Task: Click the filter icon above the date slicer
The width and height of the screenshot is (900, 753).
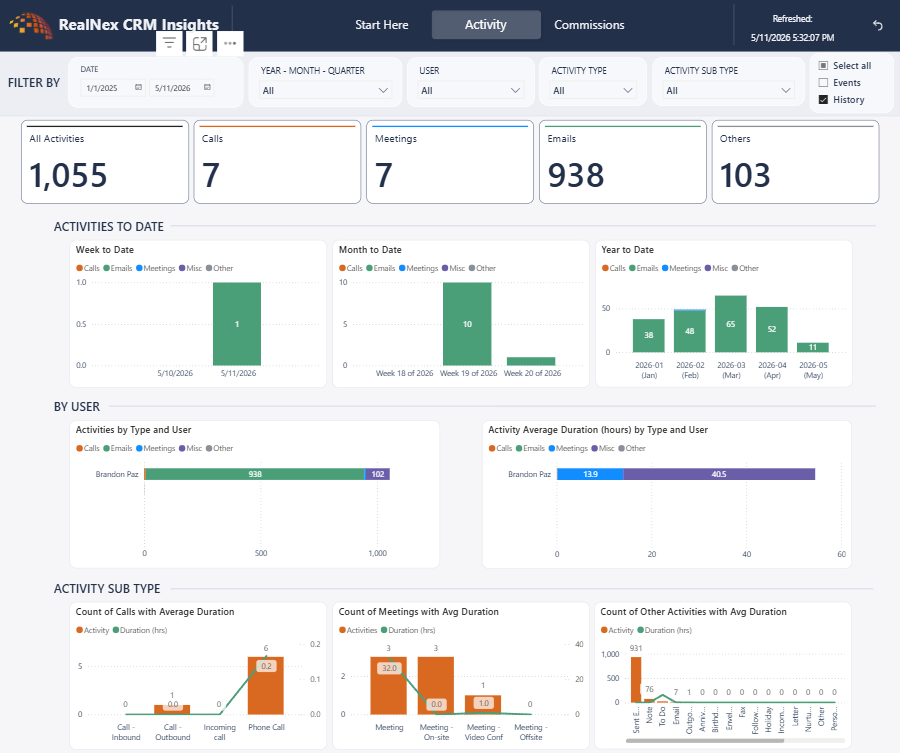Action: click(x=169, y=43)
